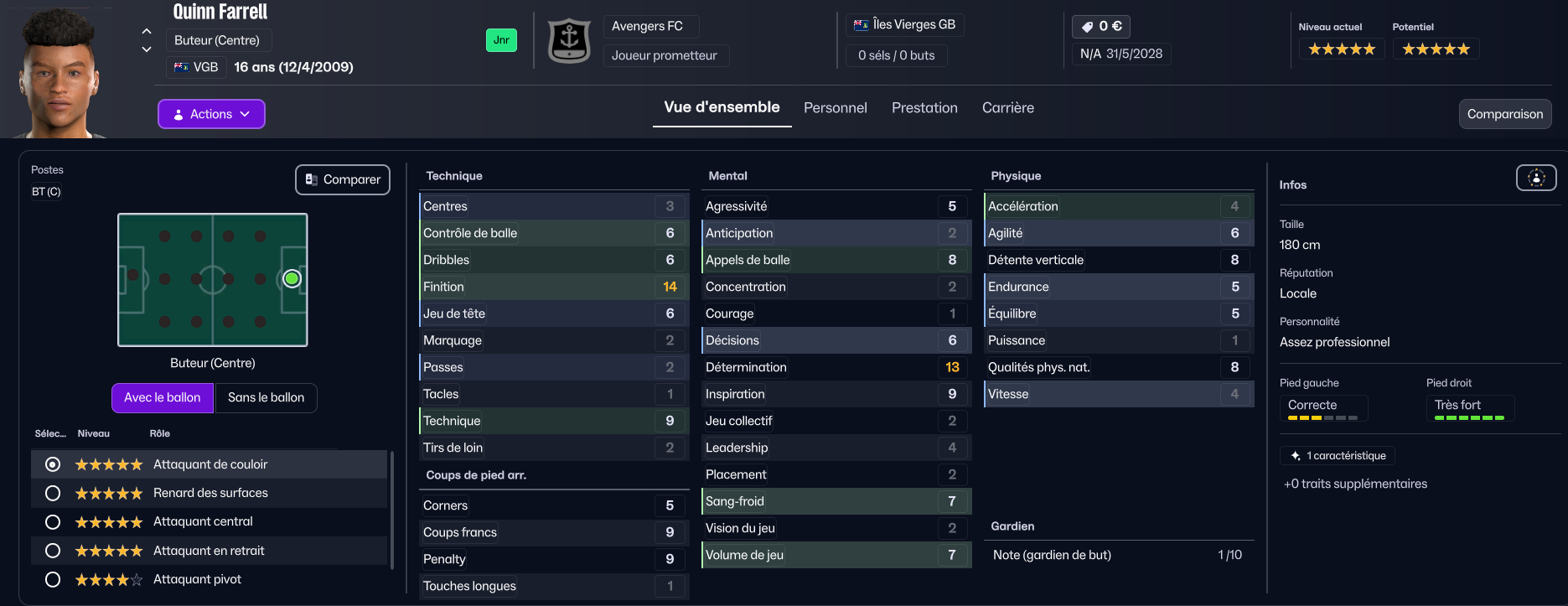
Task: Click the Avengers FC club badge icon
Action: click(569, 41)
